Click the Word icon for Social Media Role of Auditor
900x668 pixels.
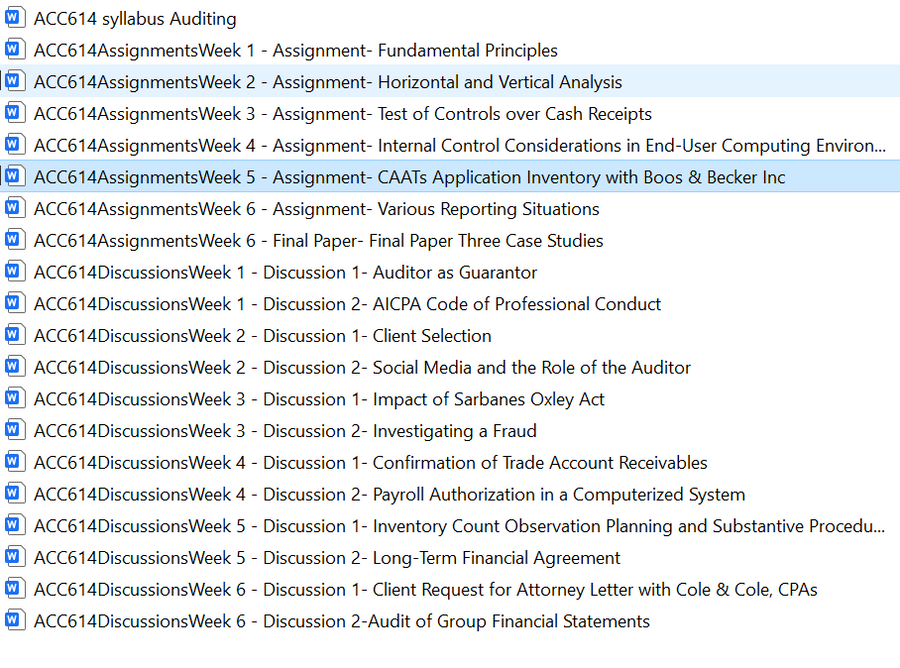point(15,366)
